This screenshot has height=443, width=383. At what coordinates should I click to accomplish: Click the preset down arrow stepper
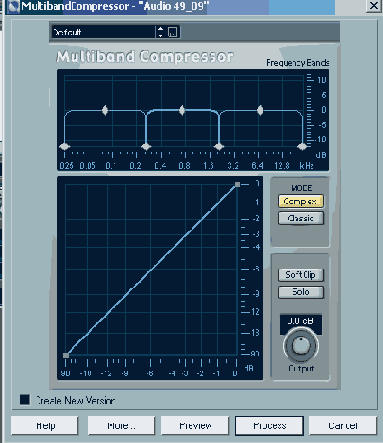pyautogui.click(x=161, y=35)
